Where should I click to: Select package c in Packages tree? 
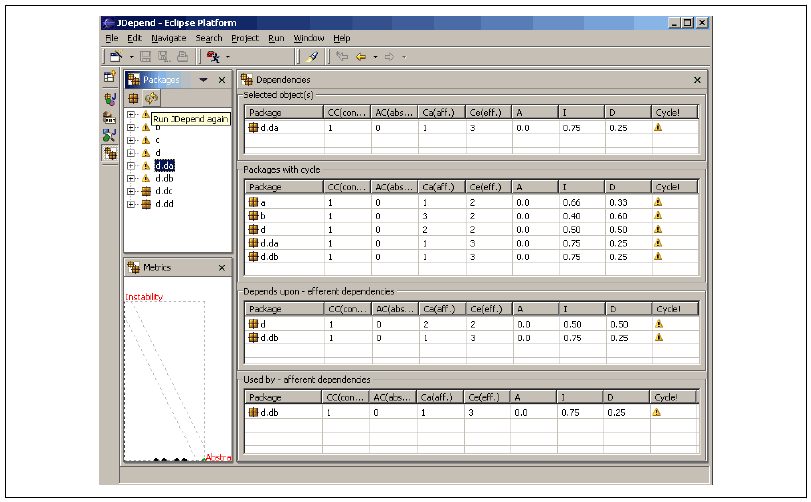[157, 140]
